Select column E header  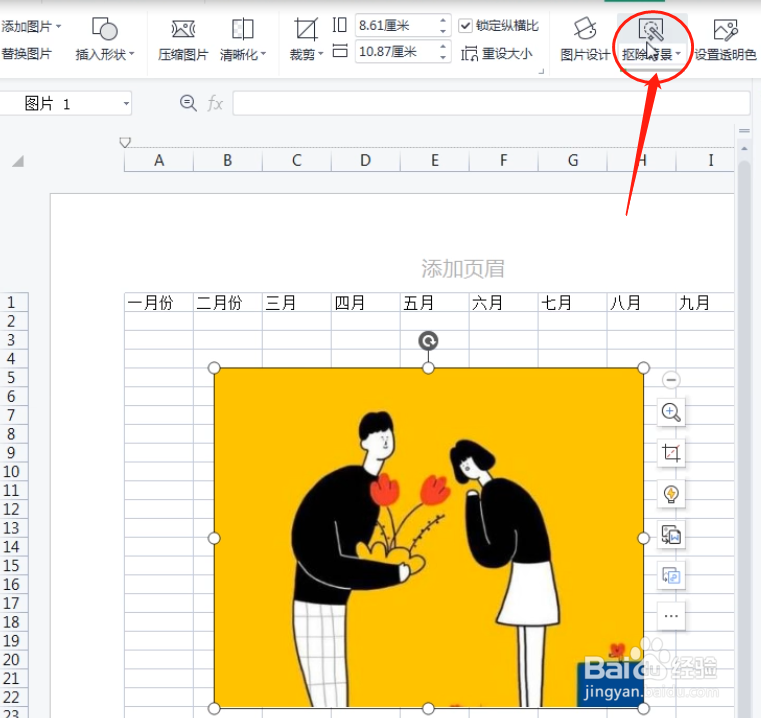click(434, 160)
